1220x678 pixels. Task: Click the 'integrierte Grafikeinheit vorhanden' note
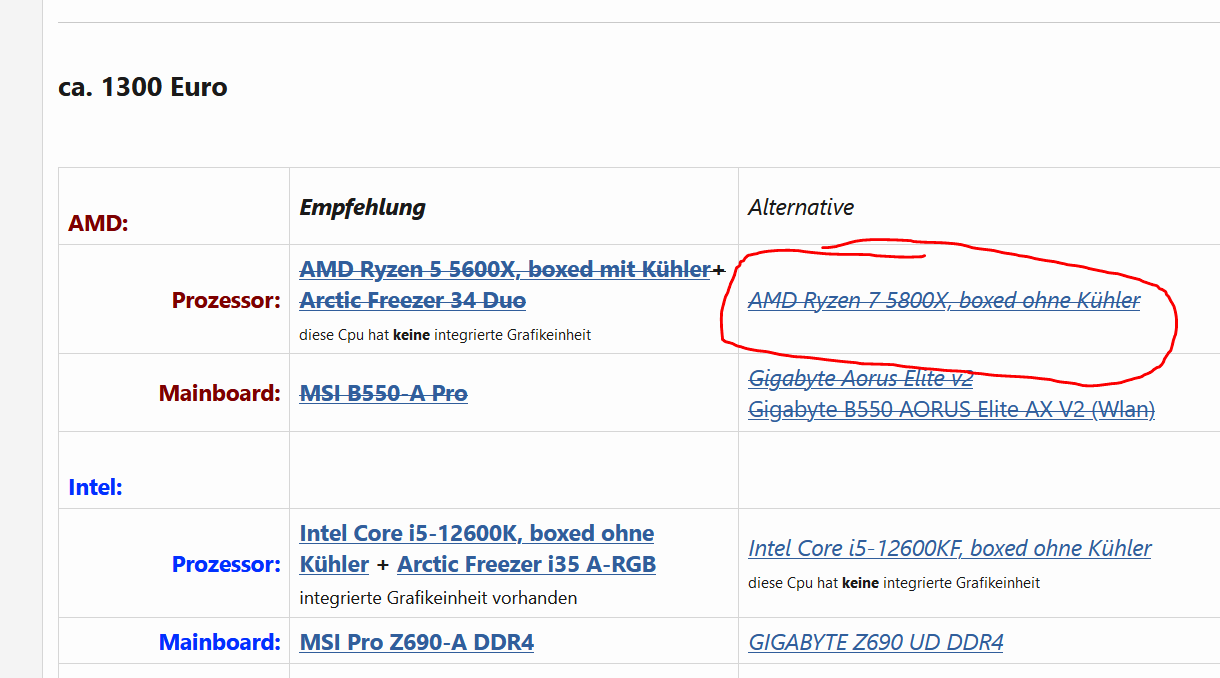pyautogui.click(x=438, y=598)
